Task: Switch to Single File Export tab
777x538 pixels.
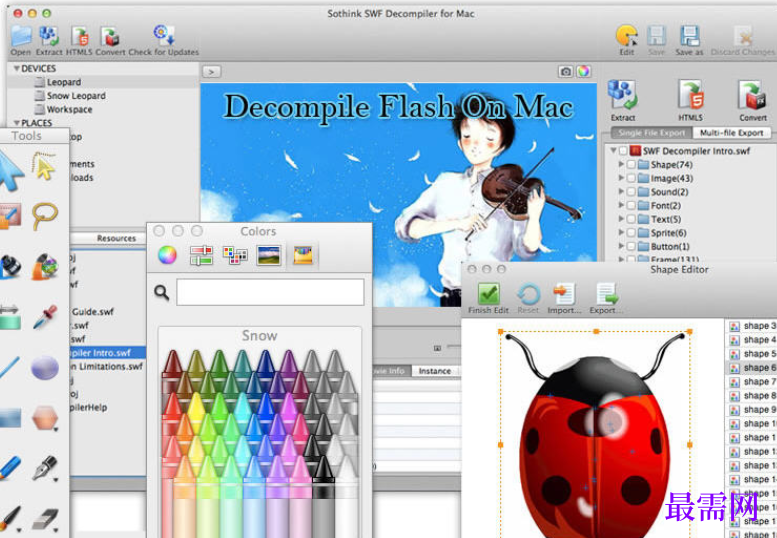Action: pos(652,133)
